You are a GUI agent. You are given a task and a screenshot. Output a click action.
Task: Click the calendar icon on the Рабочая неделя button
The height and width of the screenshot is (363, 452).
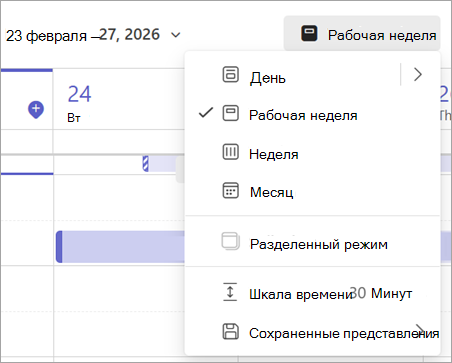coord(309,34)
